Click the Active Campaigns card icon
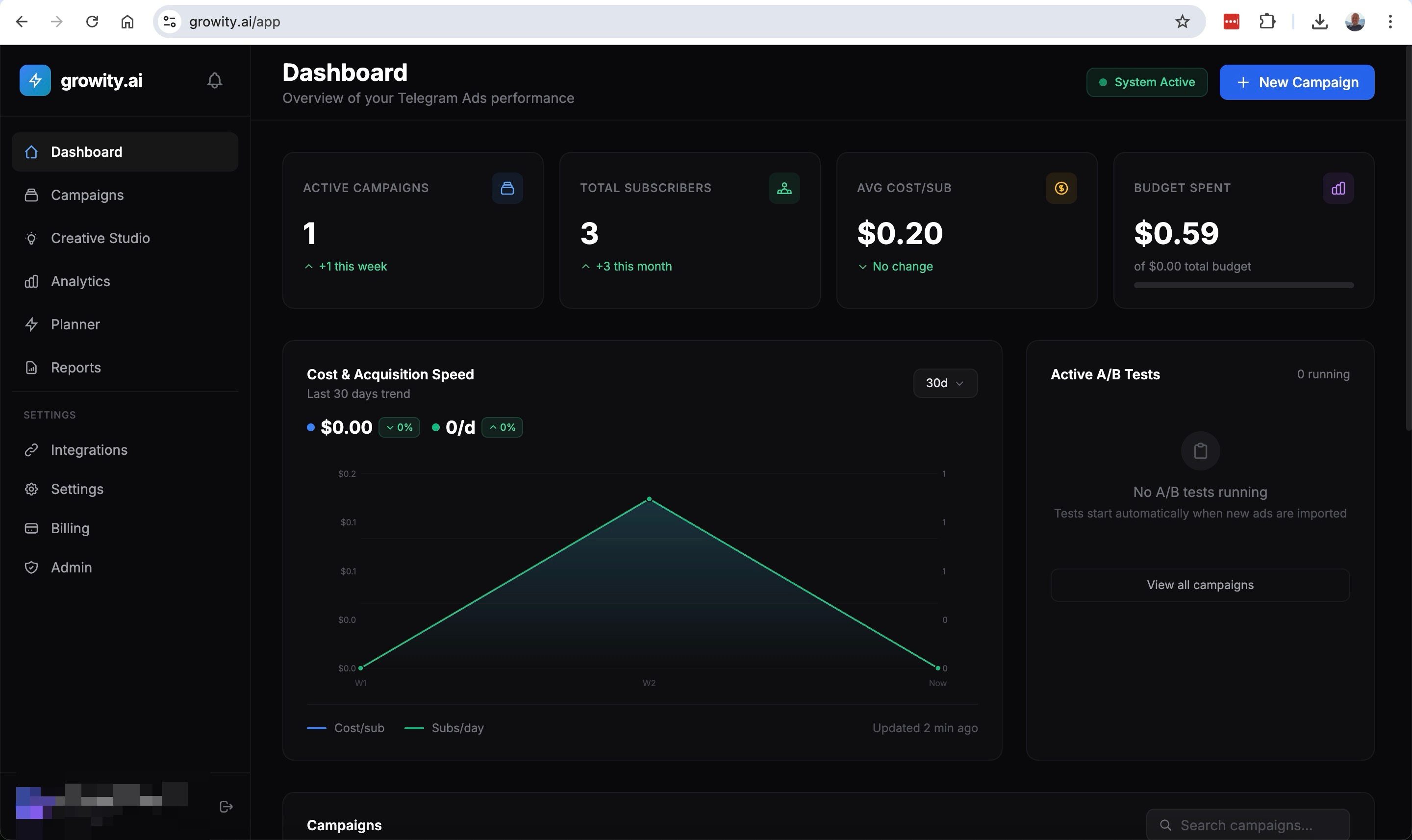This screenshot has height=840, width=1412. [507, 188]
